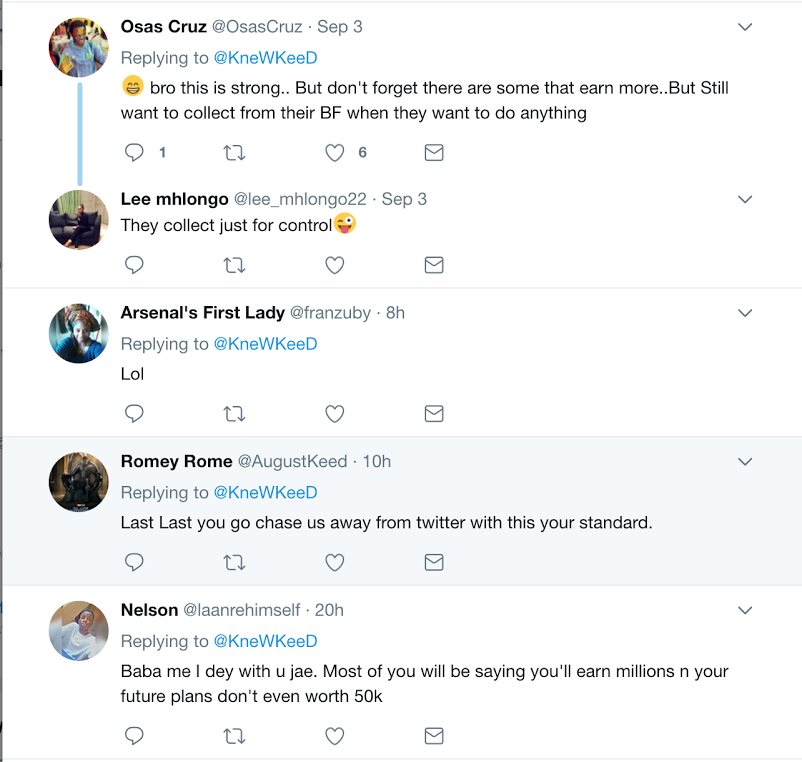Open Osas Cruz's profile picture
This screenshot has width=802, height=762.
pos(79,46)
